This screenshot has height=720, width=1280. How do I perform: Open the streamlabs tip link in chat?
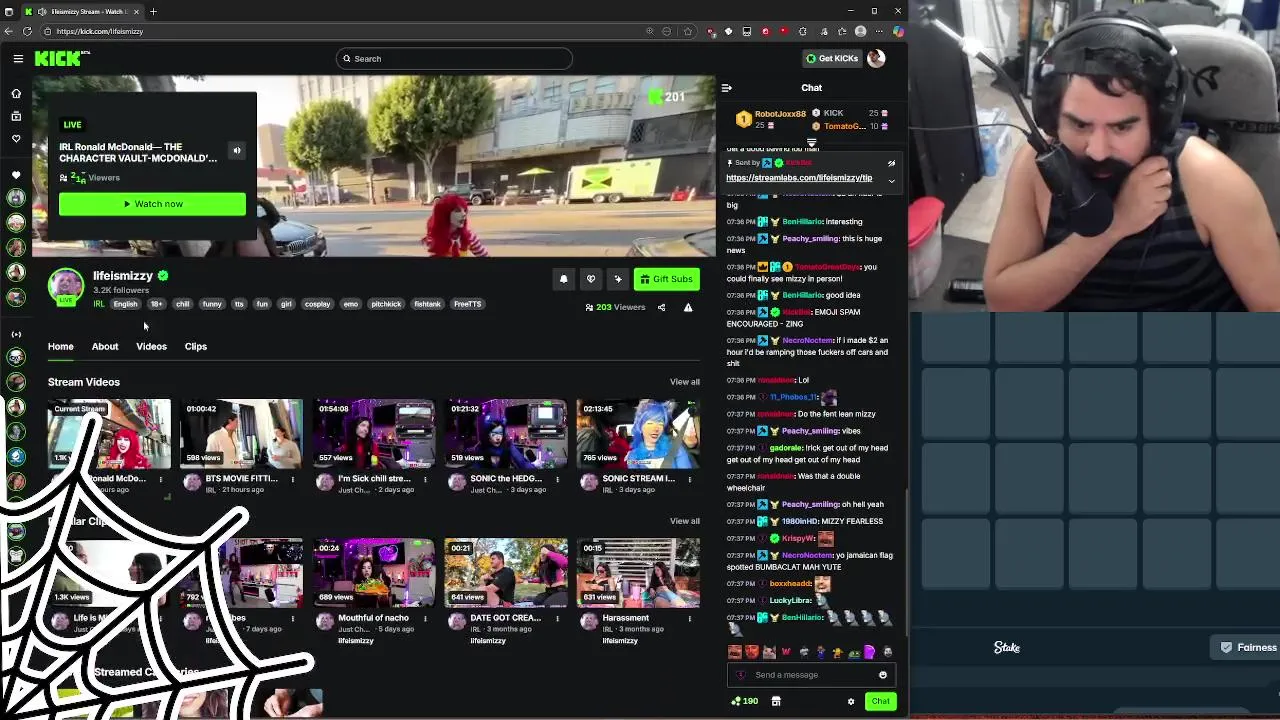[x=799, y=178]
